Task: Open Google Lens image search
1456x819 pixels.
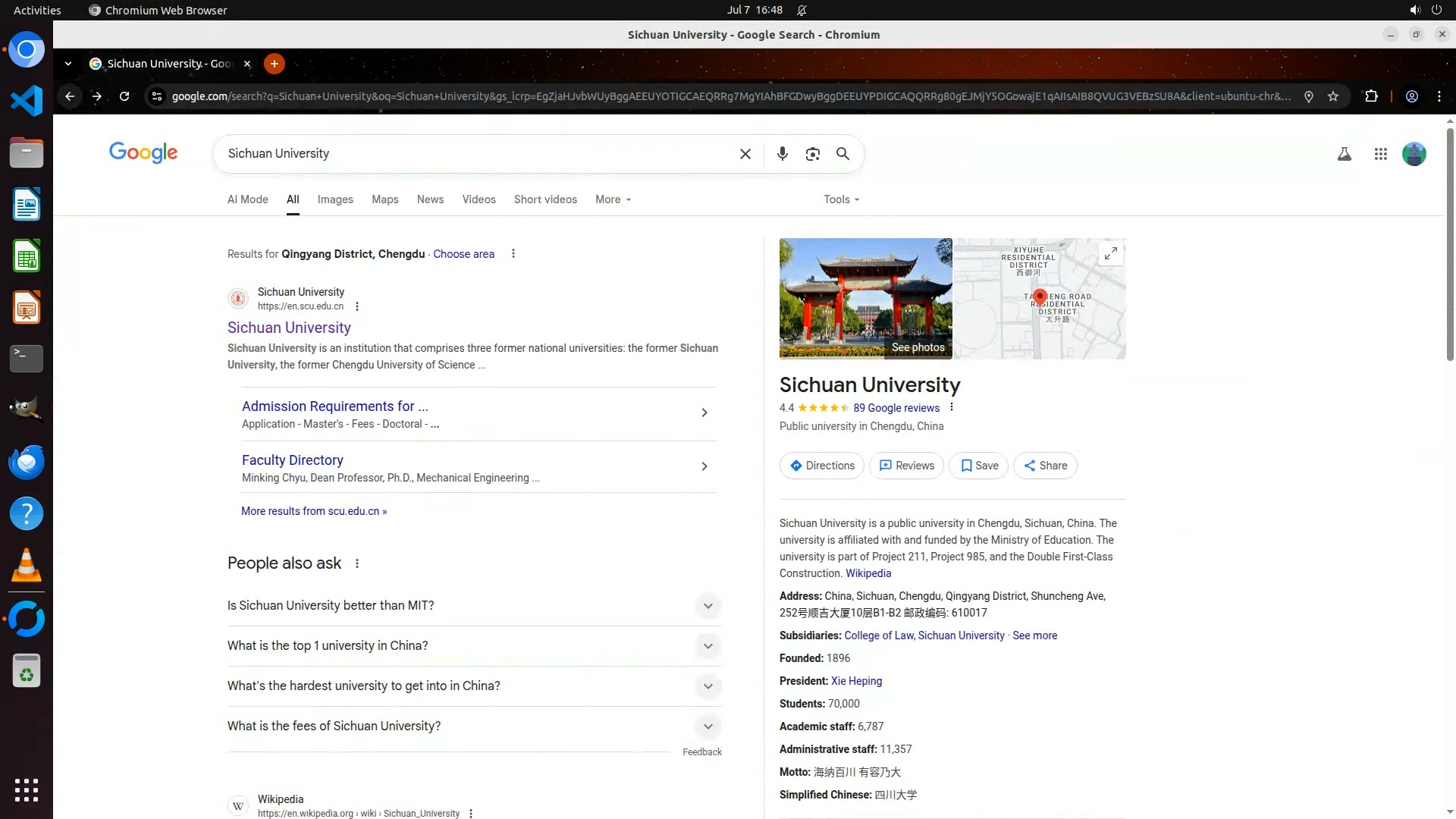Action: pyautogui.click(x=812, y=154)
